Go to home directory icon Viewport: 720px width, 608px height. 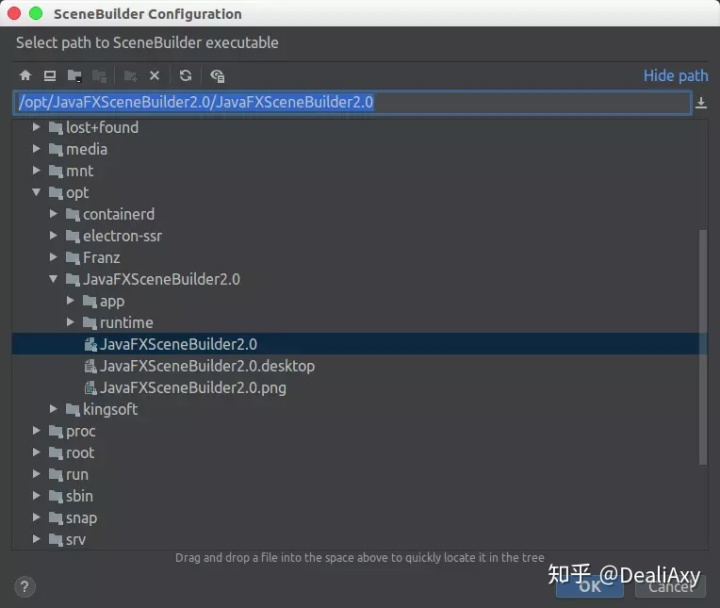coord(25,75)
